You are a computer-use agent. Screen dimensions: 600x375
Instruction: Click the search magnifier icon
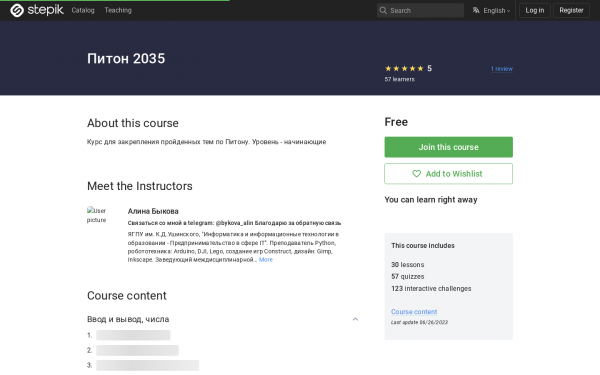point(383,10)
